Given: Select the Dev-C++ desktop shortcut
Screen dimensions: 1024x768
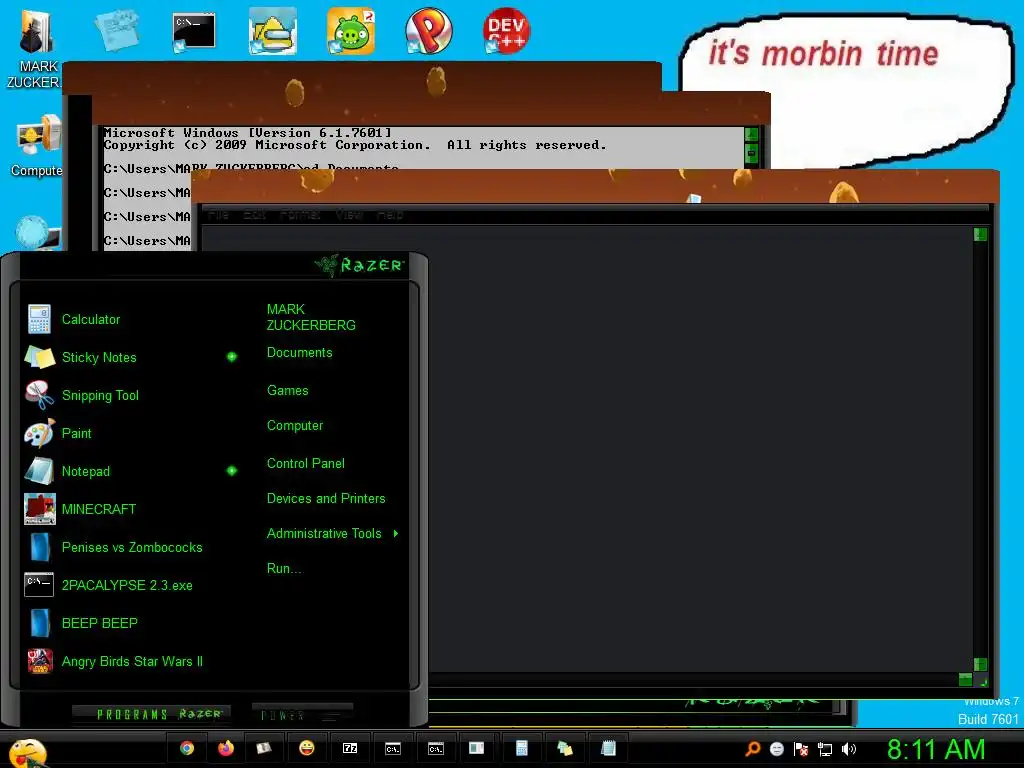Looking at the screenshot, I should click(506, 31).
